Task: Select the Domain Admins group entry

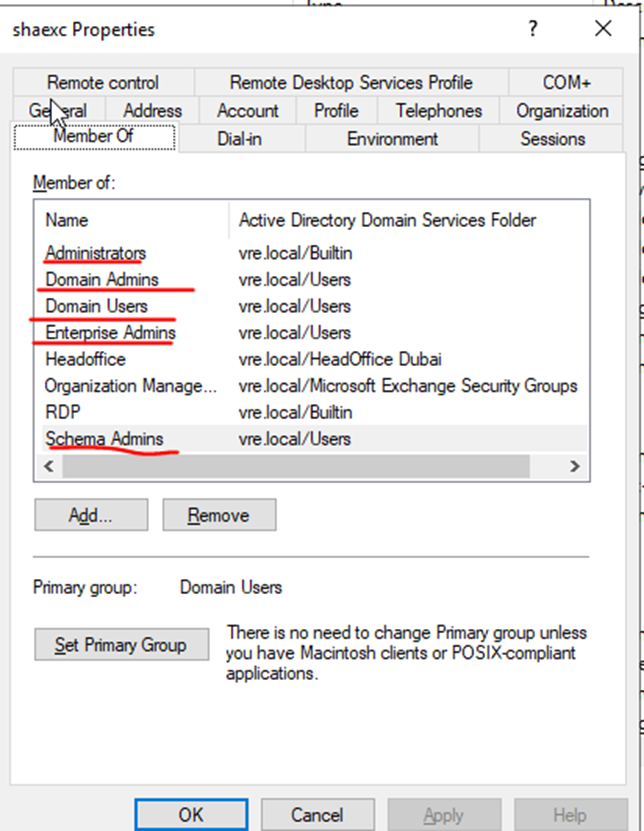Action: point(102,280)
